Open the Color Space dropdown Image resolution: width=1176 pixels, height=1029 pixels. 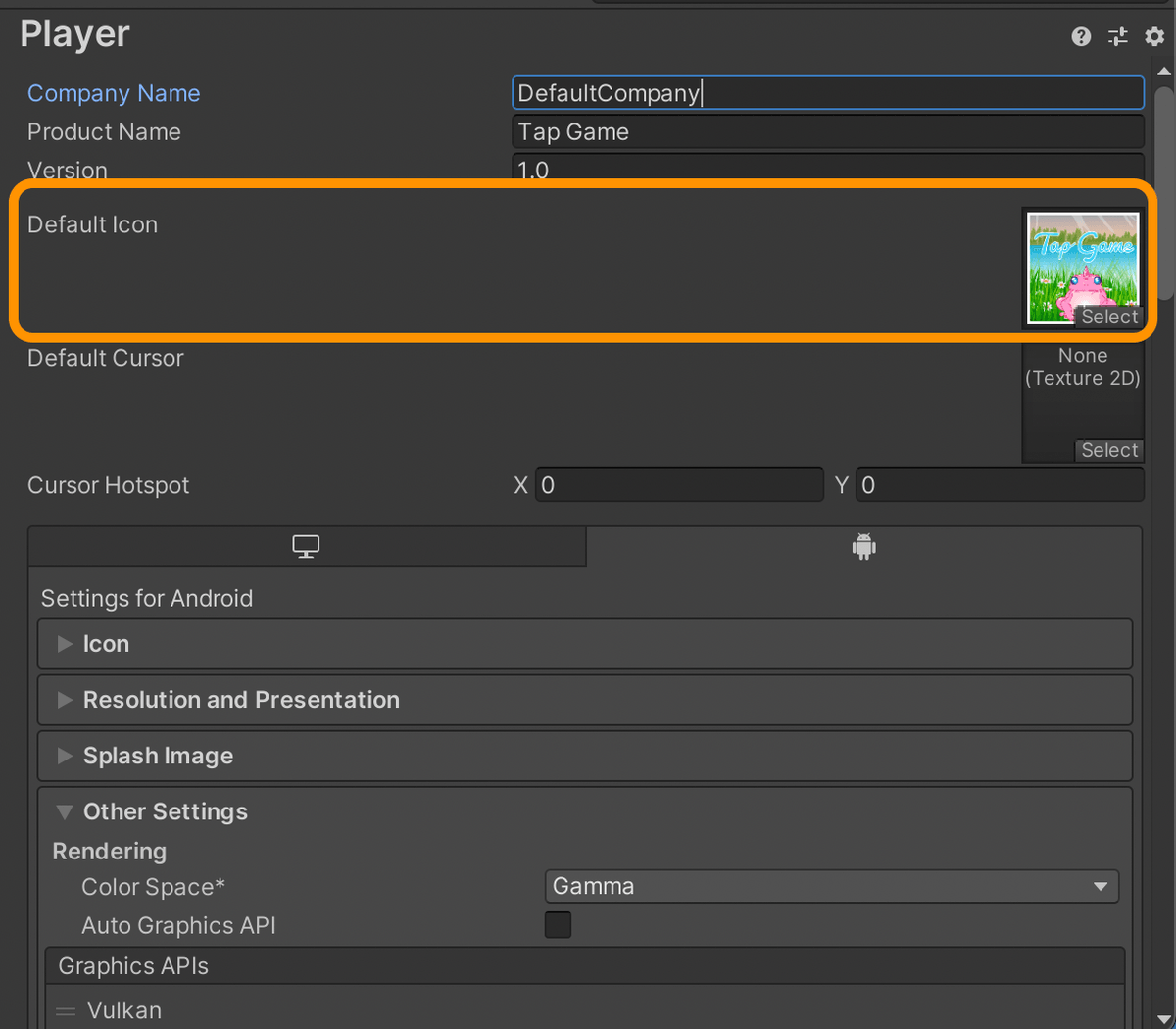[x=831, y=886]
